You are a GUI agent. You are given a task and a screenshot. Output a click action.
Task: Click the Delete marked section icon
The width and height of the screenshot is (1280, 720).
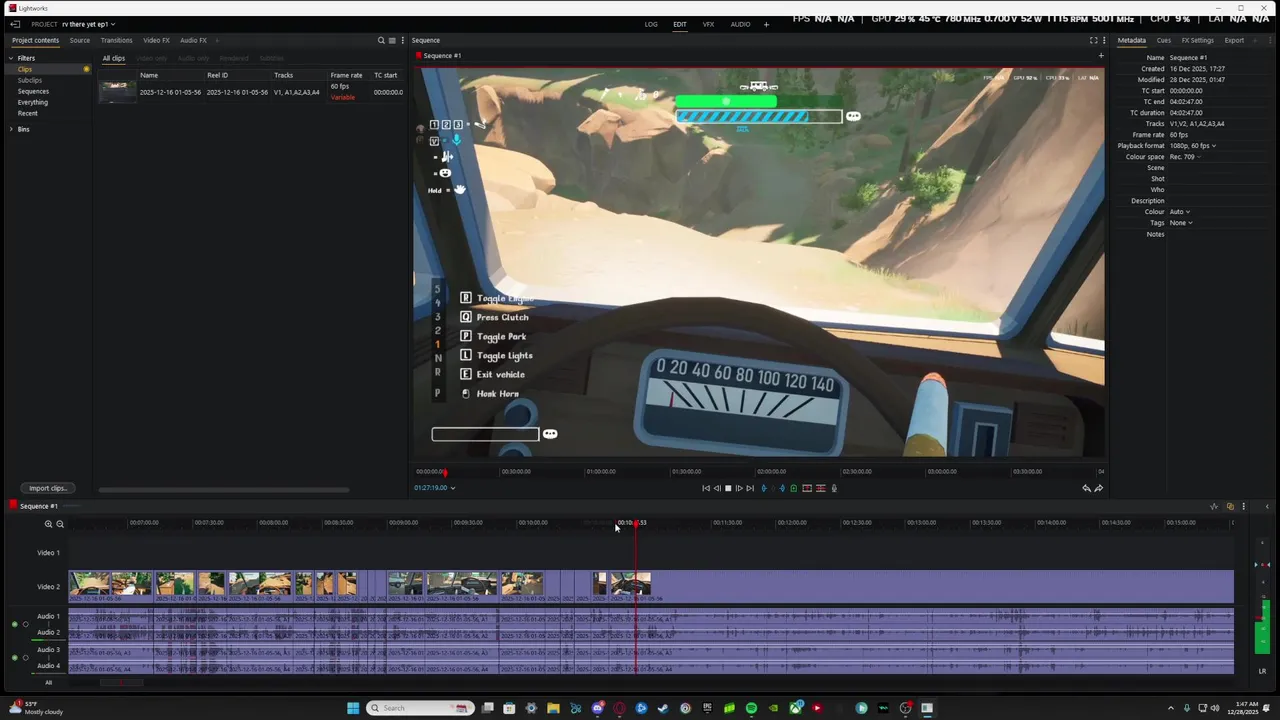821,488
